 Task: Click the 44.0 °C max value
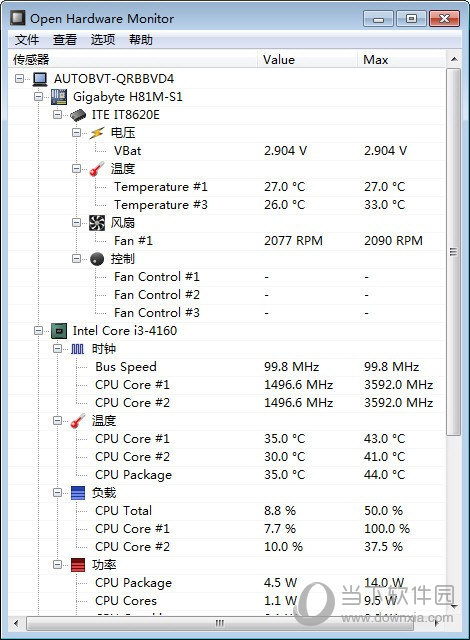coord(385,475)
